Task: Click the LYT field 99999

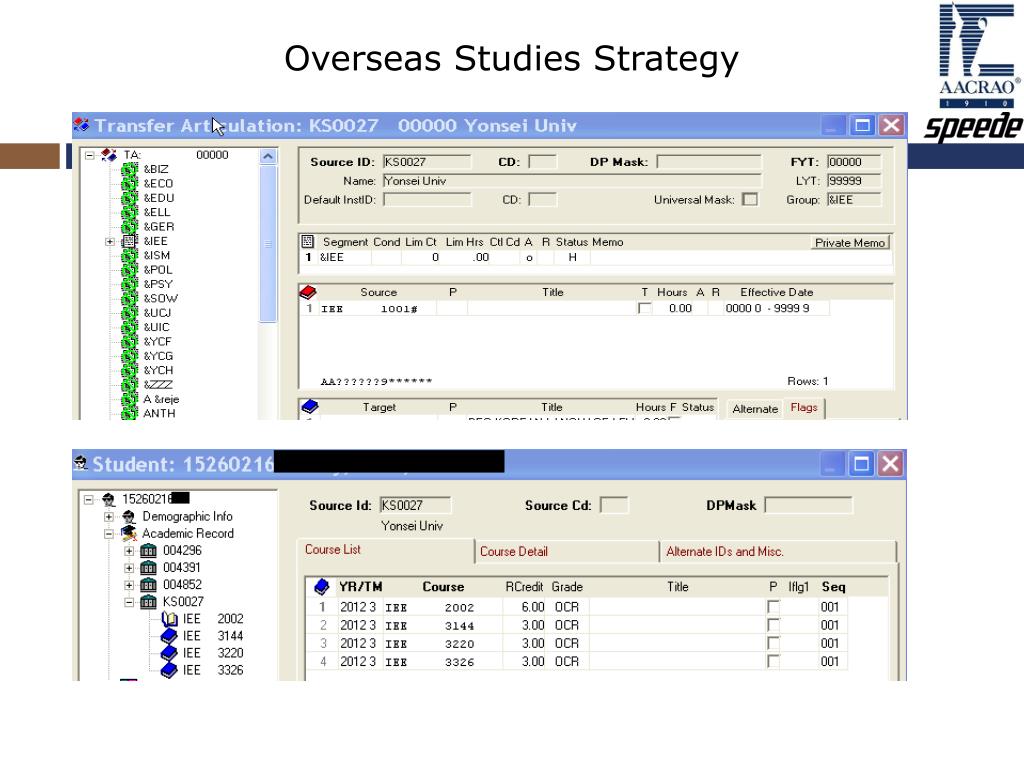Action: (x=854, y=181)
